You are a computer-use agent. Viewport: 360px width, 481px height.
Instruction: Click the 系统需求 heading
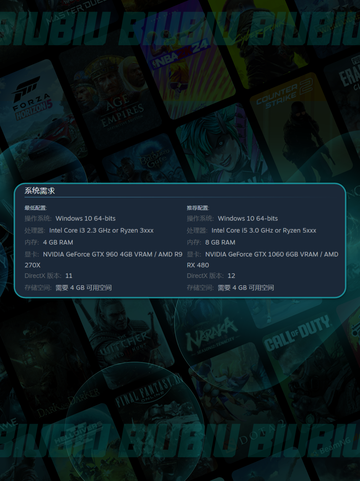(40, 191)
